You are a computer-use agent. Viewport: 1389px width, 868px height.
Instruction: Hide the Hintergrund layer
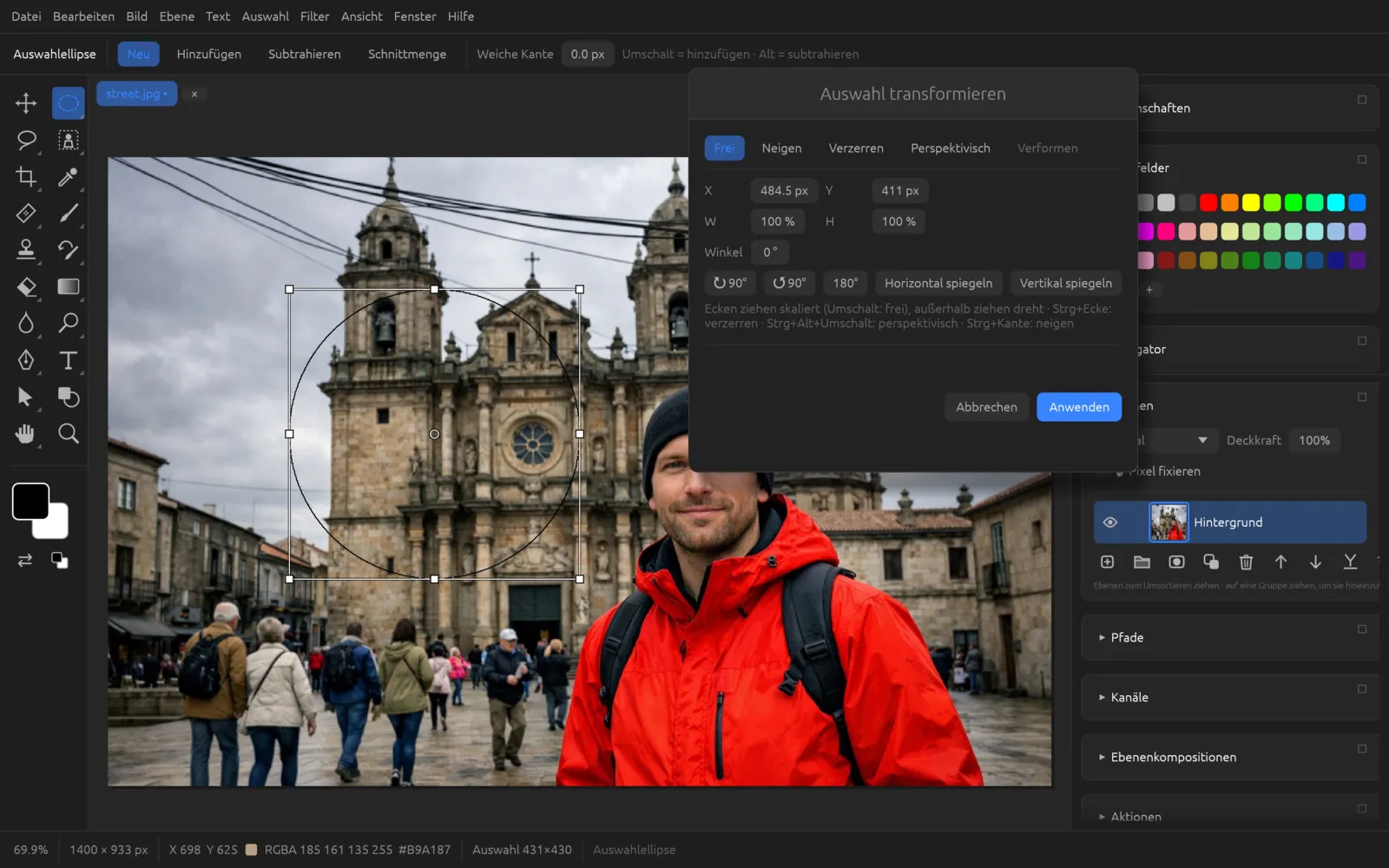[1109, 523]
